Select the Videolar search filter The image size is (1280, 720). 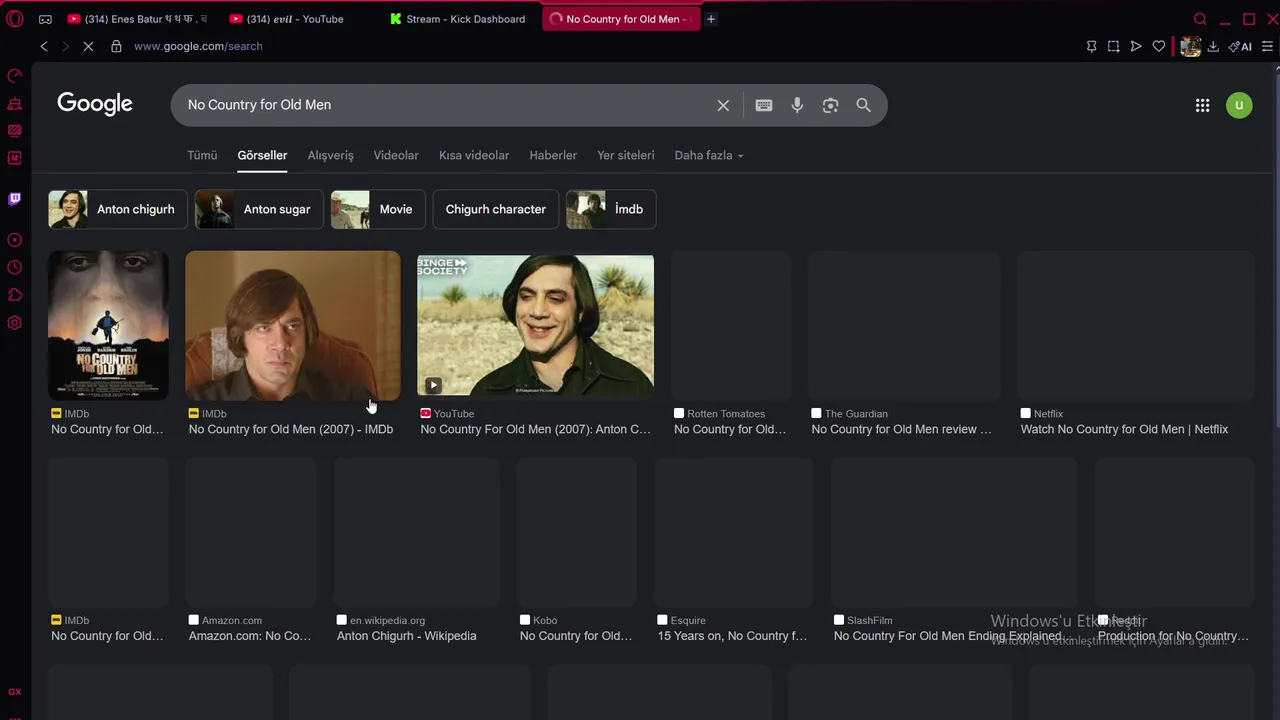tap(396, 155)
